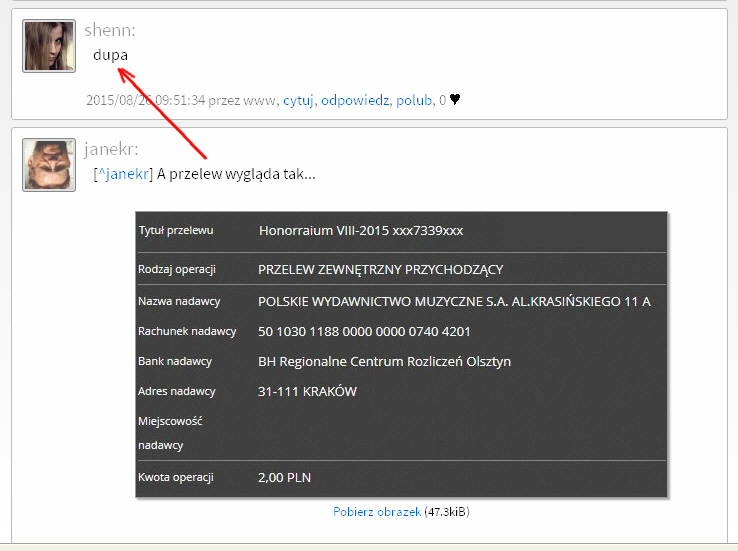This screenshot has height=551, width=738.
Task: Select text 'A przelew wygląda tak...'
Action: pyautogui.click(x=236, y=174)
